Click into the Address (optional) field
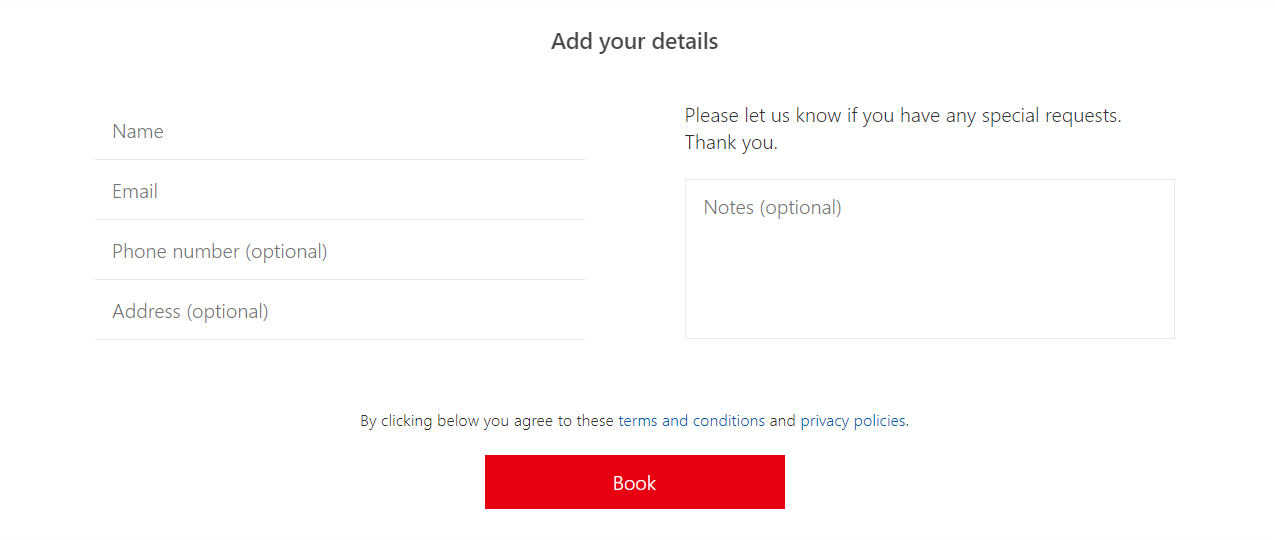 click(340, 311)
